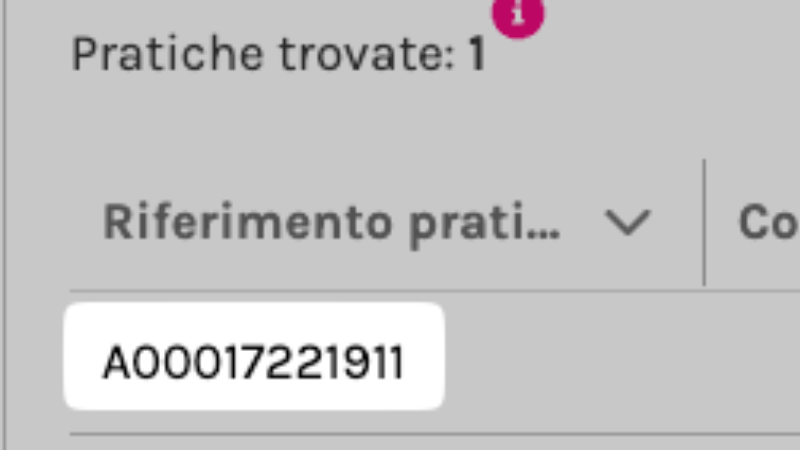
Task: Click the white highlighted box around A00017221911
Action: coord(254,356)
